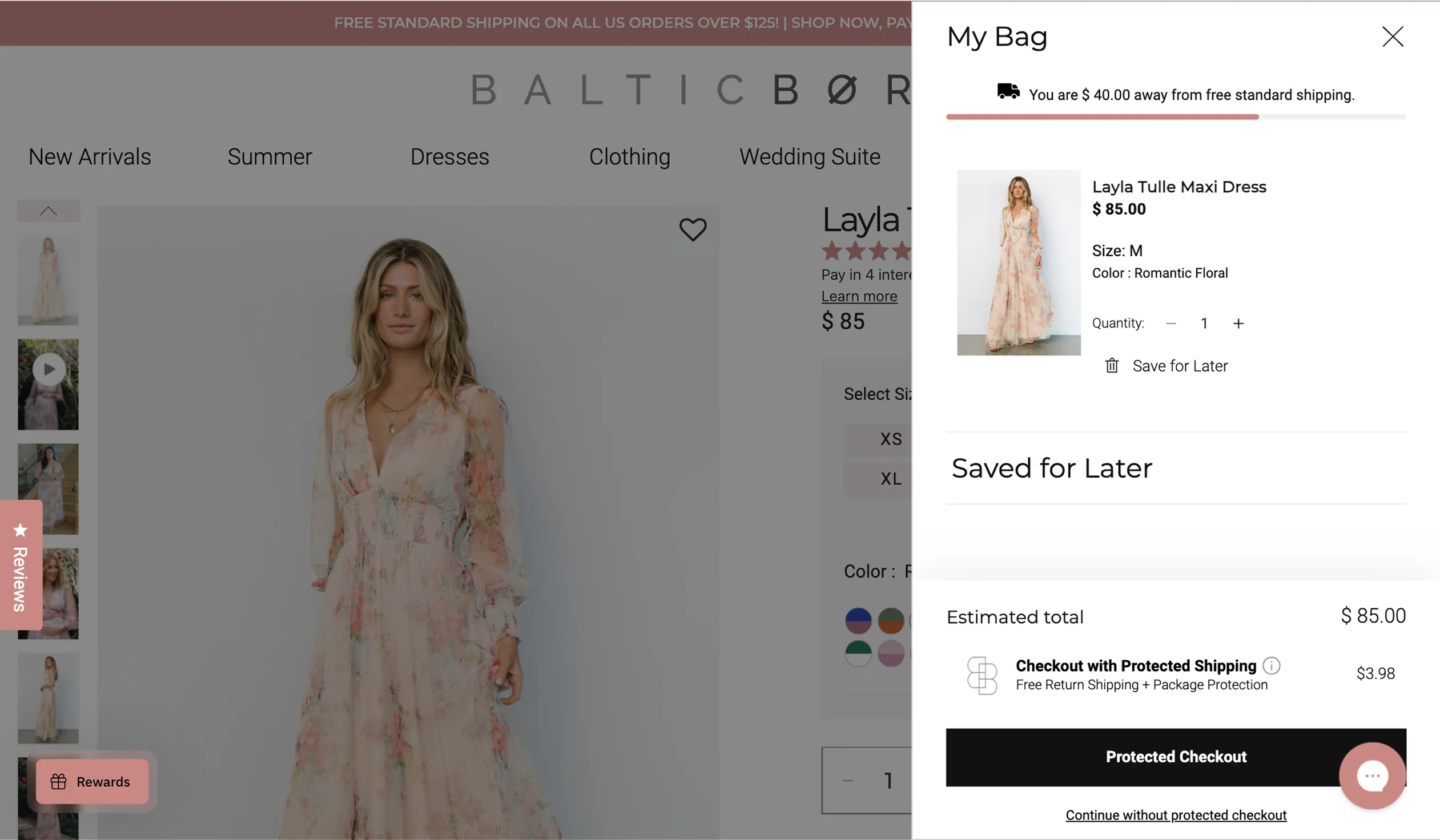
Task: Open the Reviews side tab
Action: (x=21, y=566)
